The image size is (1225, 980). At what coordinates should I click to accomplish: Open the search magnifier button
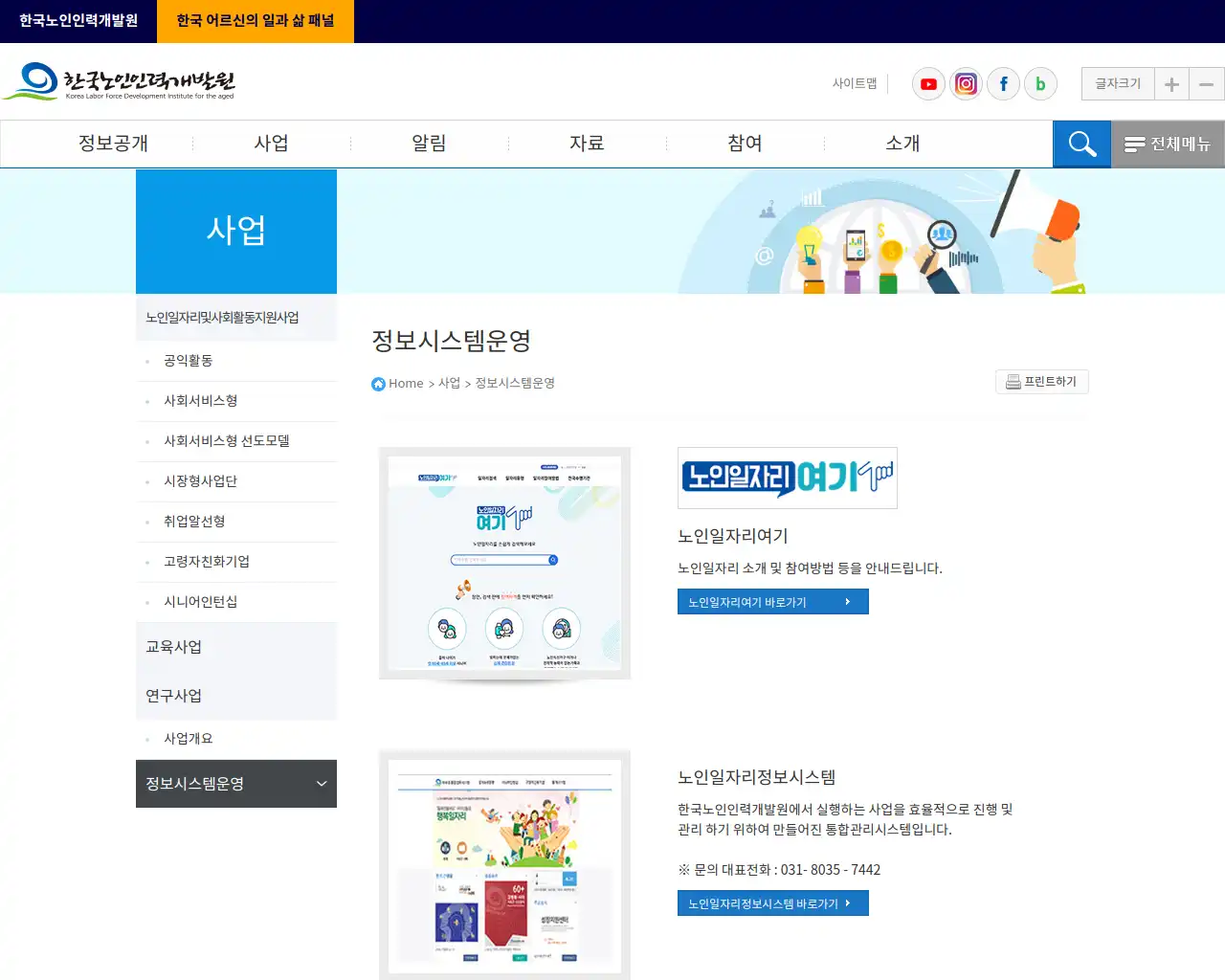[1081, 144]
